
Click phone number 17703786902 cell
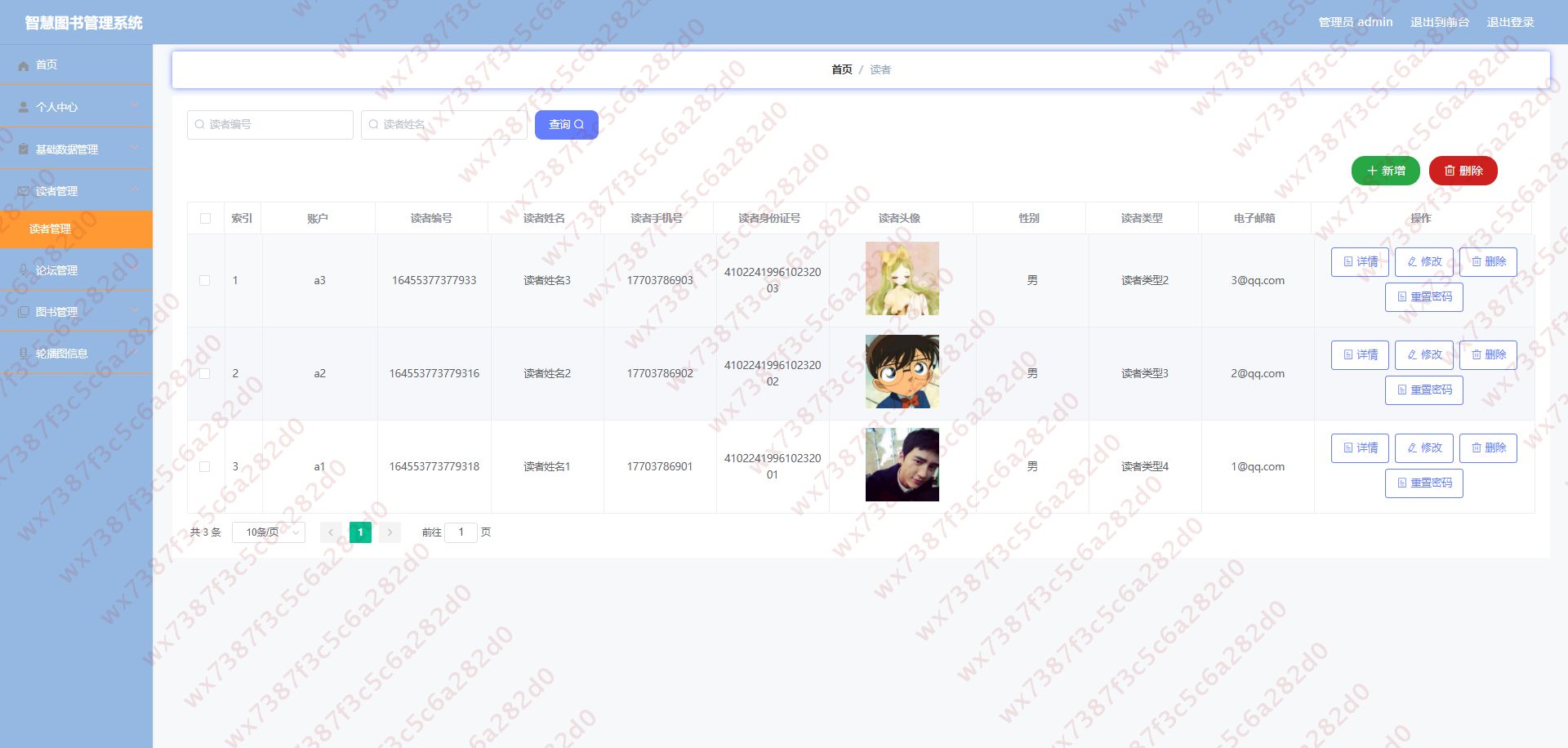pos(660,373)
